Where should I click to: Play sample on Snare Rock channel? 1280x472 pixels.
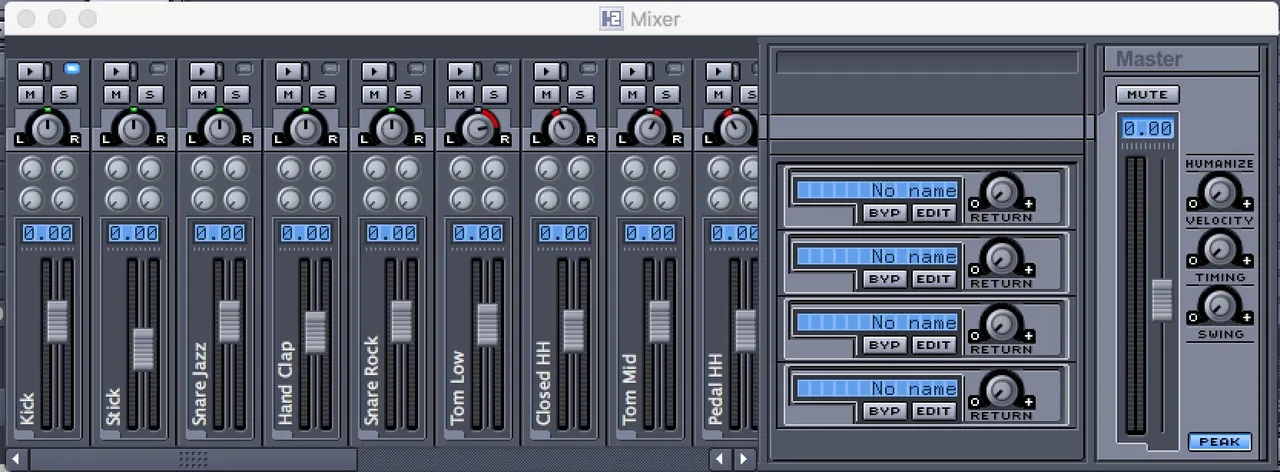point(375,71)
